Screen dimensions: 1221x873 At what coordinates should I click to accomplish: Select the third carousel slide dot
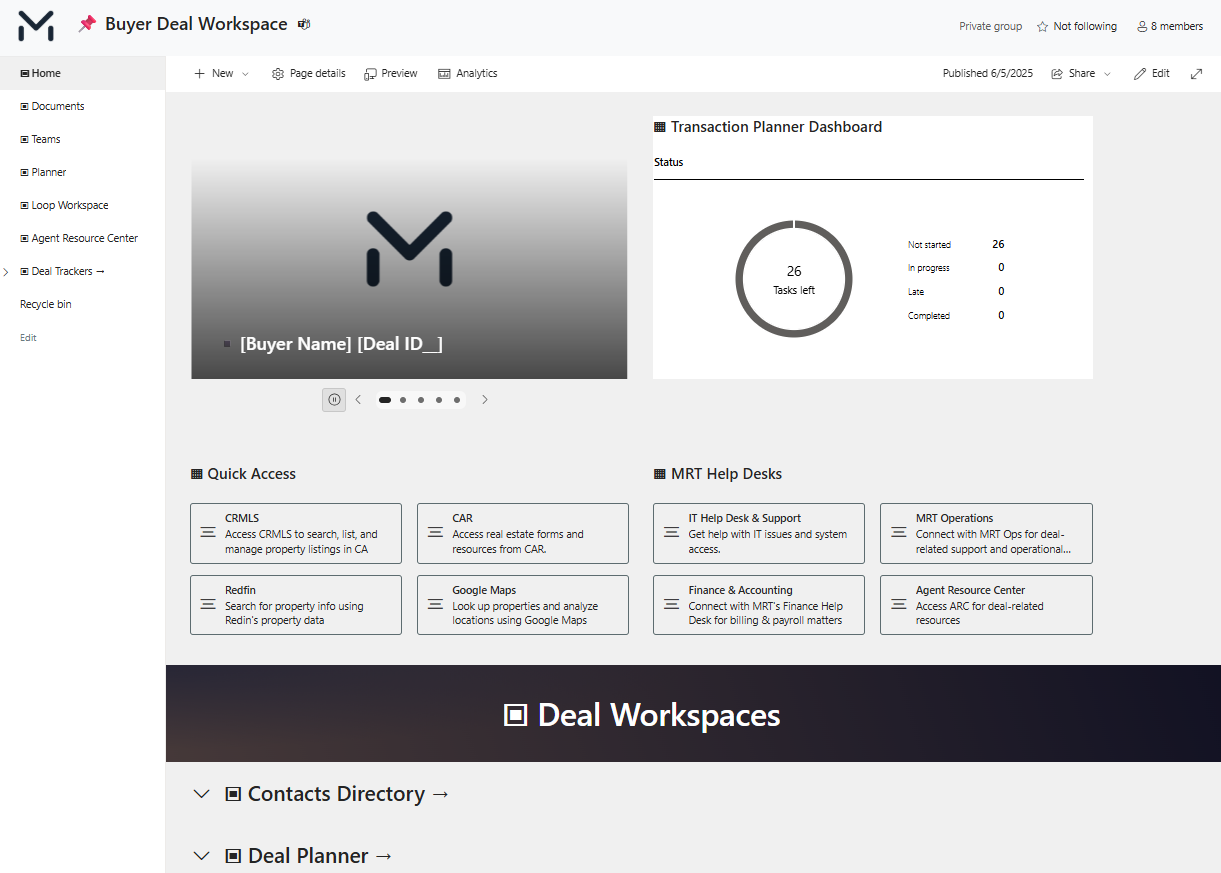421,400
